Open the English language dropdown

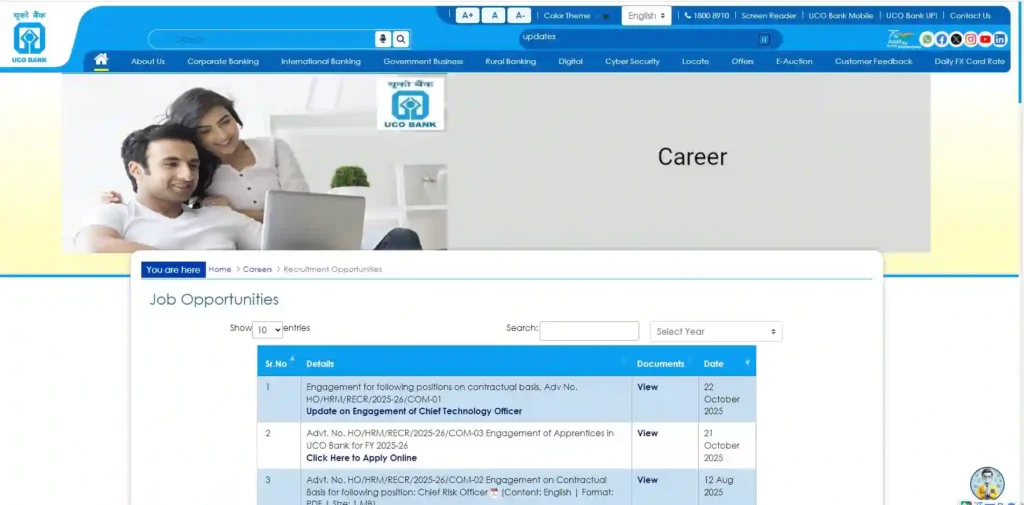[x=647, y=15]
